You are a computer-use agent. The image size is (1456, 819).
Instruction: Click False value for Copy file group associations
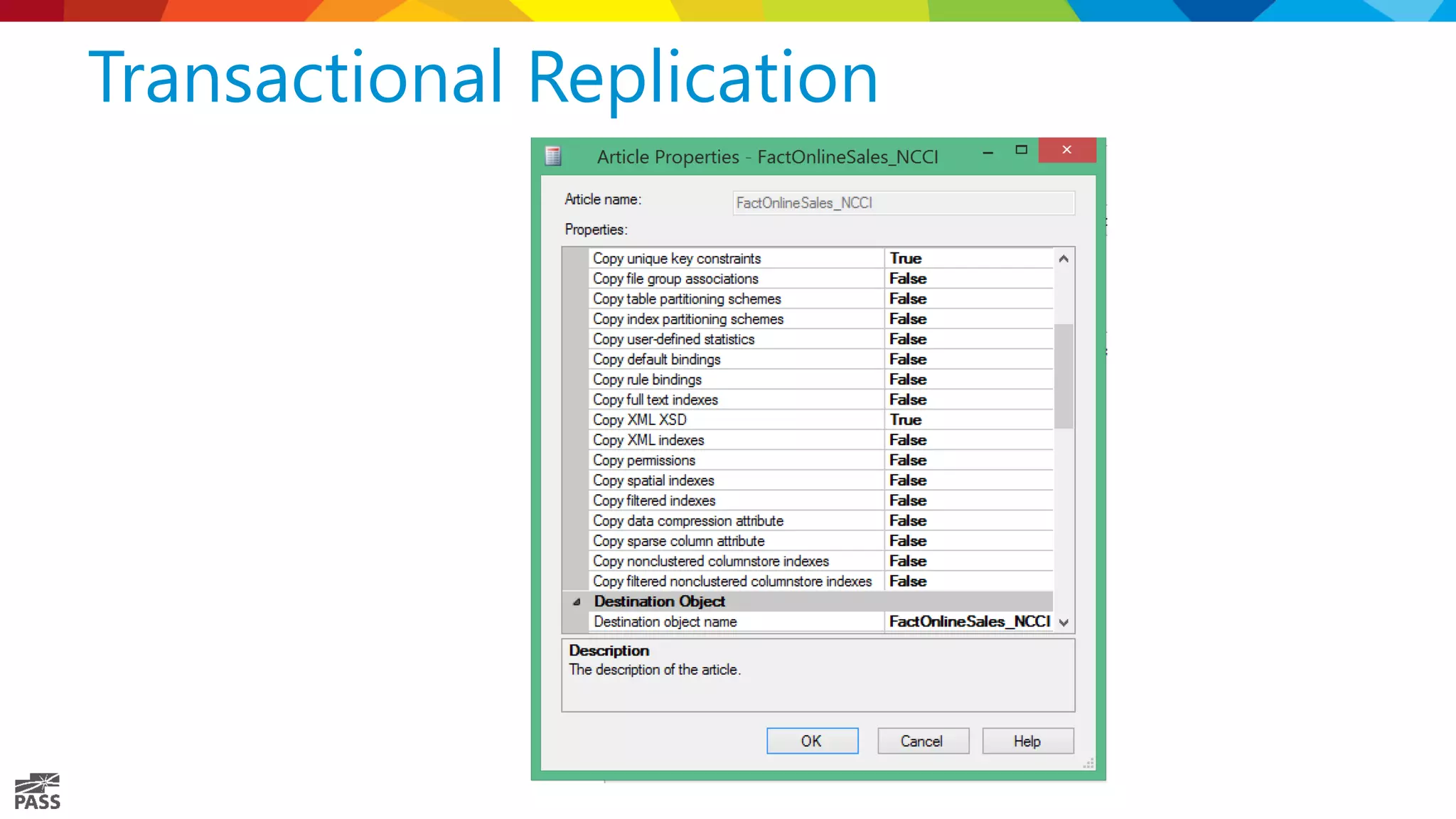tap(908, 279)
